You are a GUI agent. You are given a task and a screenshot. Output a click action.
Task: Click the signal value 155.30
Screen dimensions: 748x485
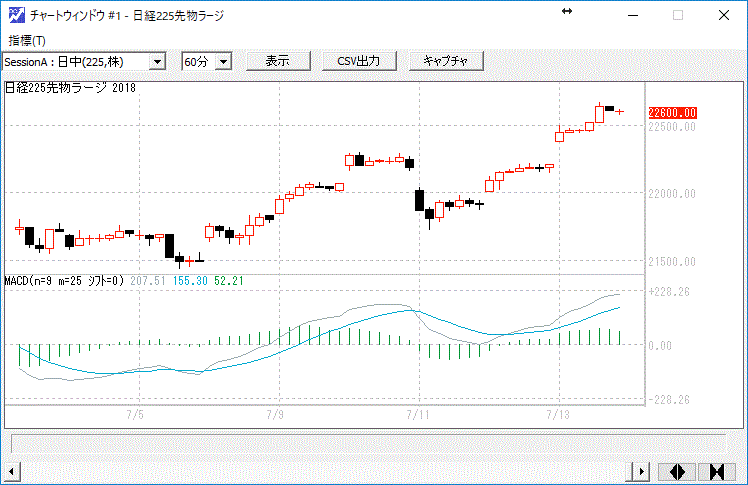point(190,281)
